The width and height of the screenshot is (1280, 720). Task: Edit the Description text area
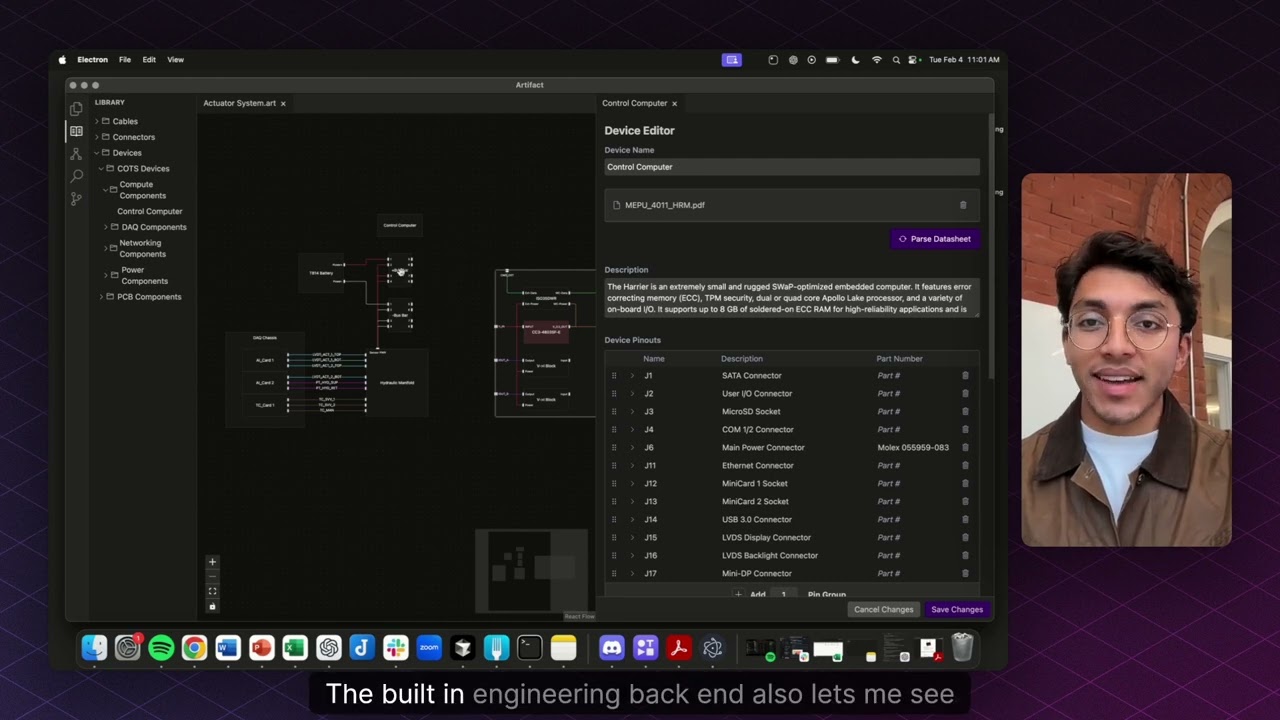pyautogui.click(x=792, y=298)
